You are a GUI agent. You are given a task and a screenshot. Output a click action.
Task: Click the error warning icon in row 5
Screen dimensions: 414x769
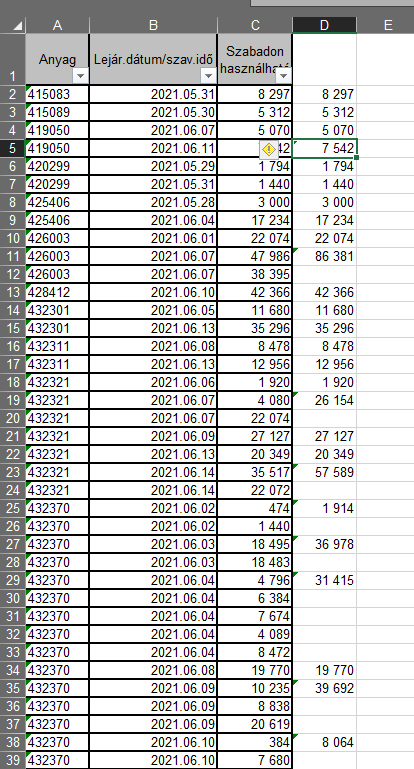(x=268, y=150)
